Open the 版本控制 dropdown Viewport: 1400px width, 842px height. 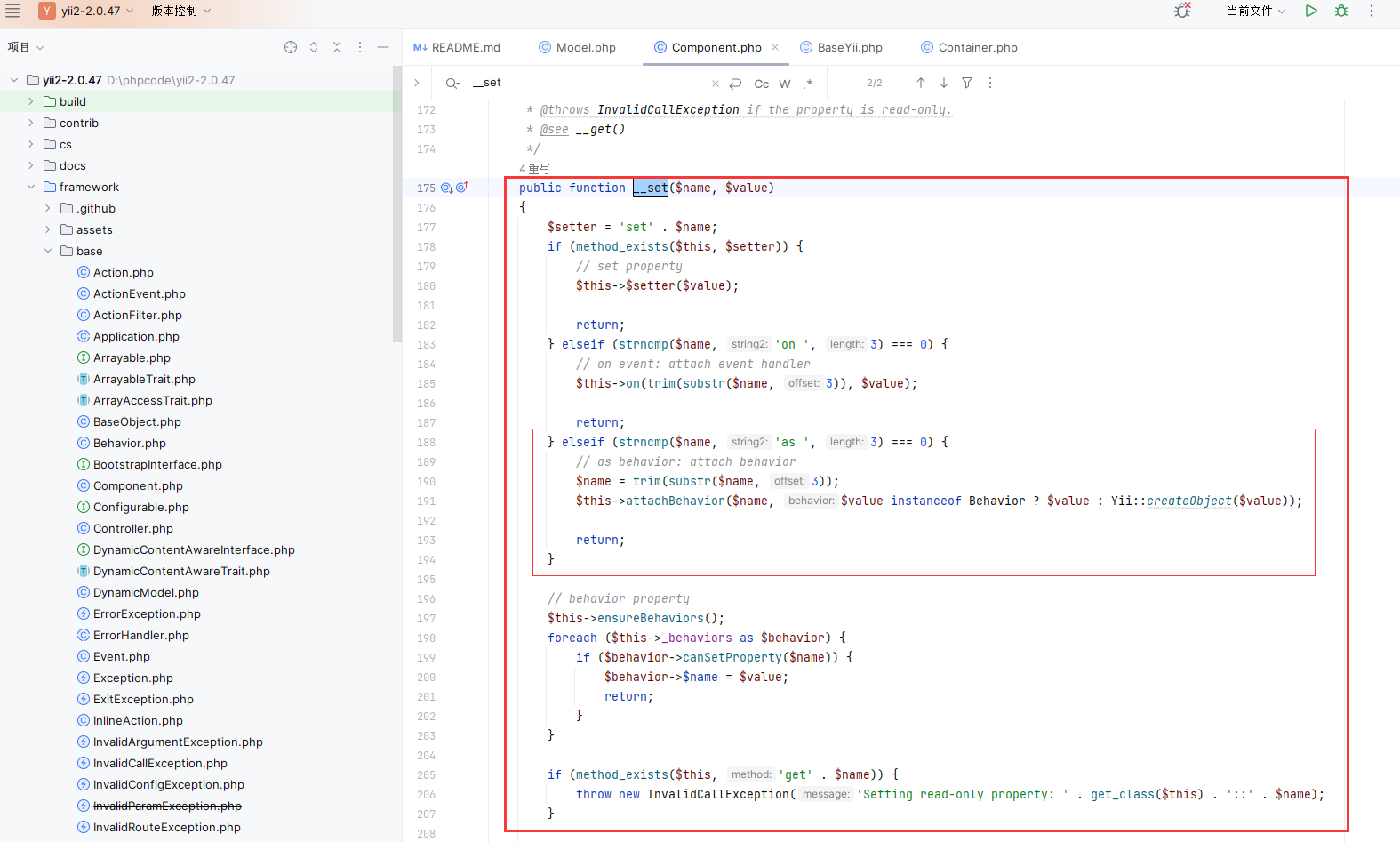[x=181, y=11]
